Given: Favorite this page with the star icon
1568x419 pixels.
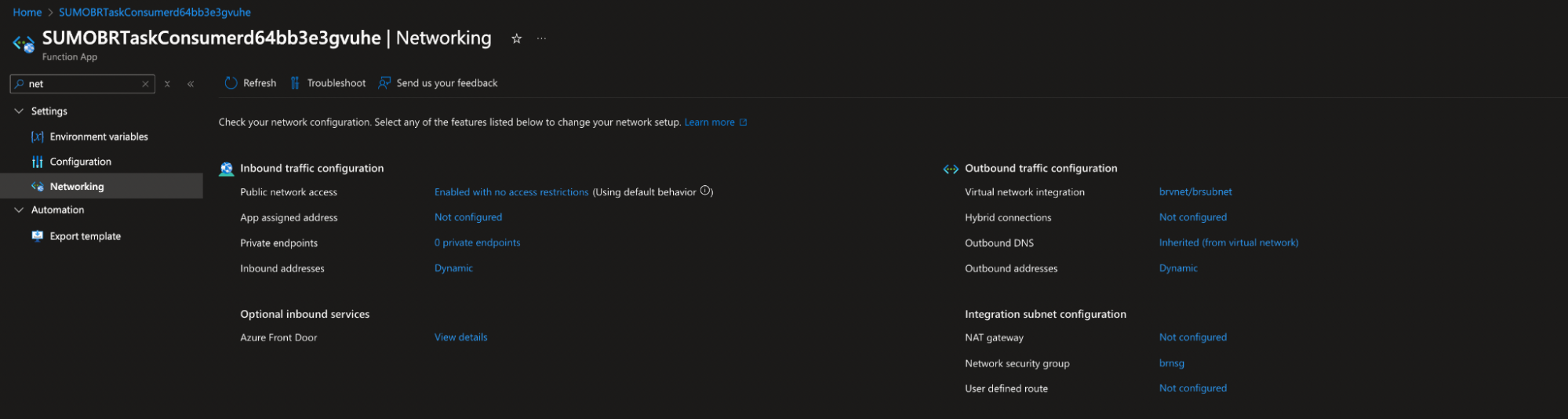Looking at the screenshot, I should click(x=516, y=38).
